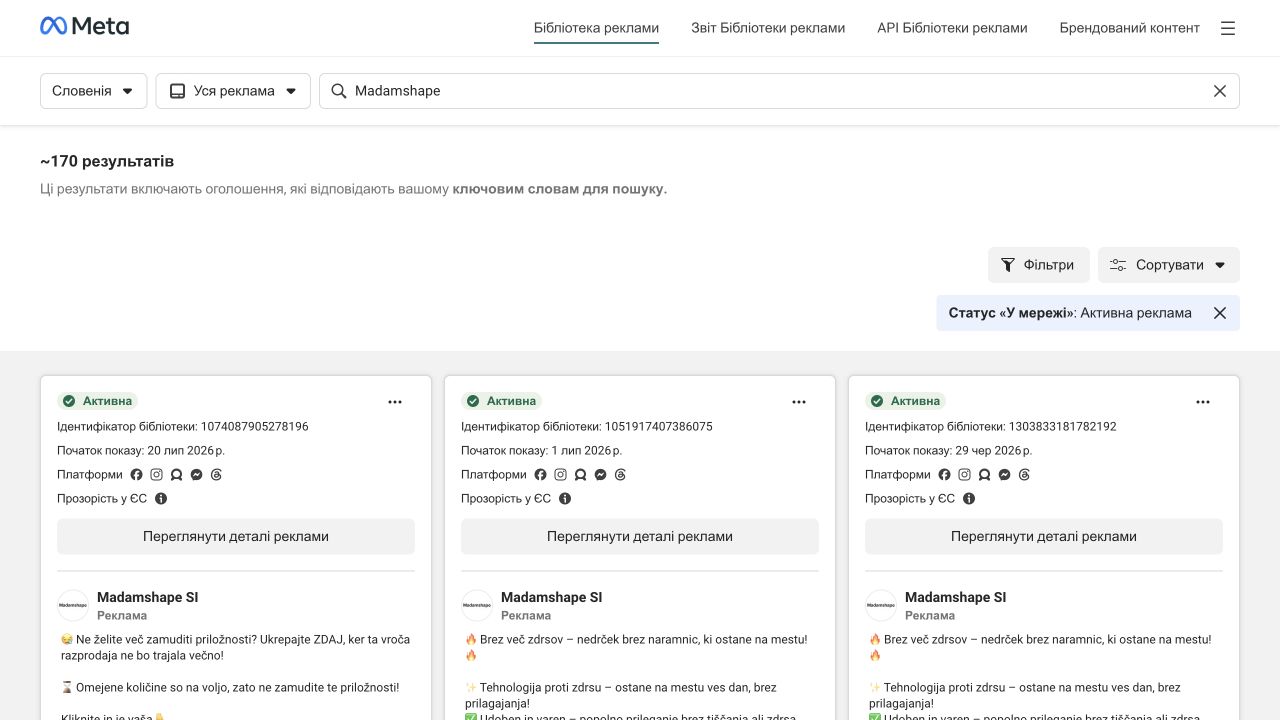Click the search magnifier icon
This screenshot has height=720, width=1280.
click(x=339, y=91)
